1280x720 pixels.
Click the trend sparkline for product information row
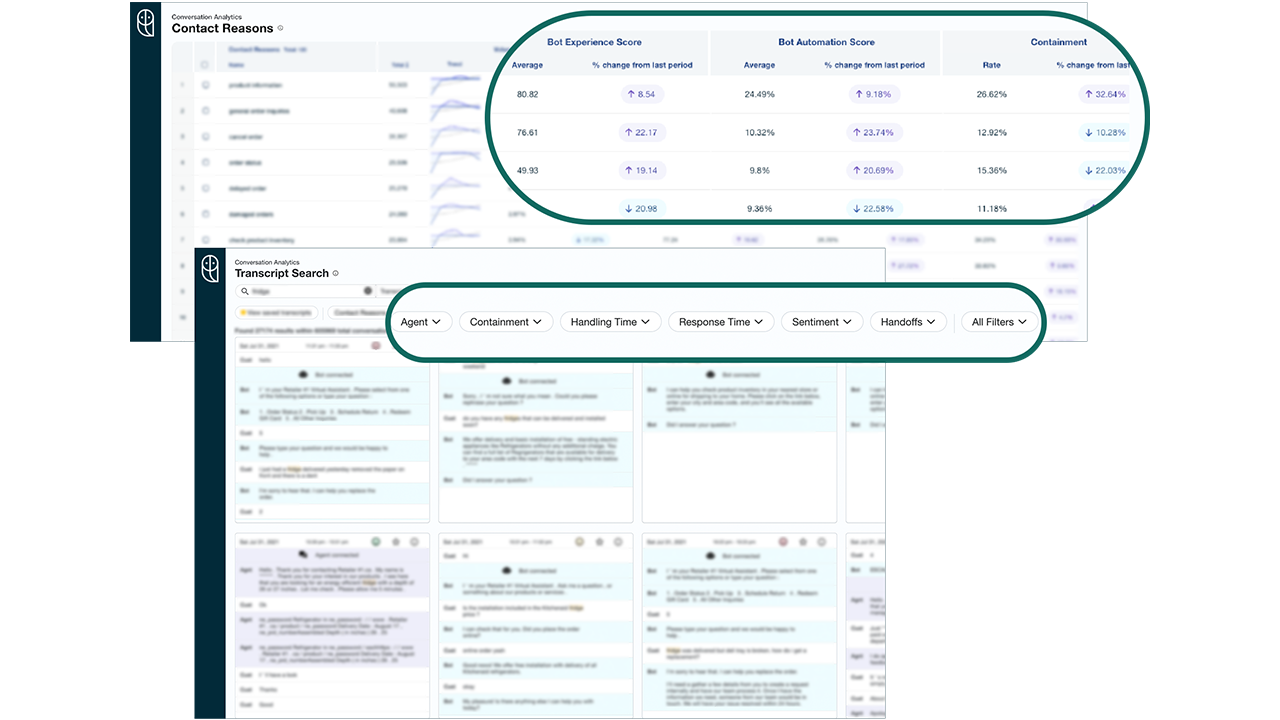tap(455, 85)
